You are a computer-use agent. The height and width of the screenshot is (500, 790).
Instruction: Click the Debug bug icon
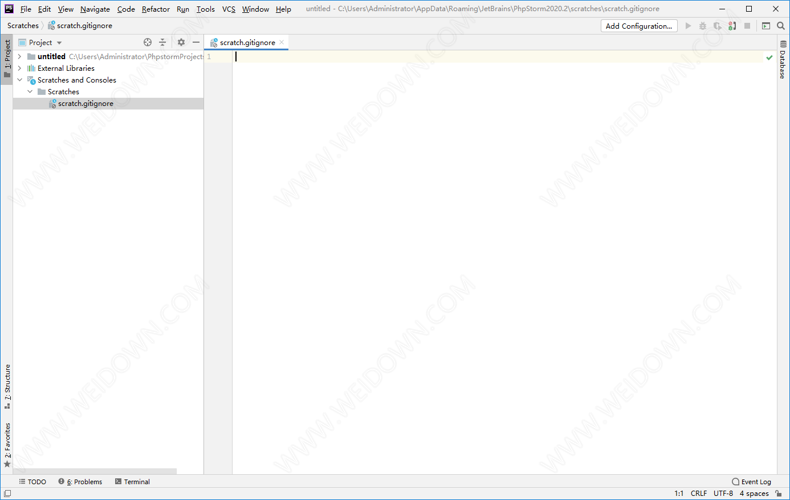click(x=703, y=26)
